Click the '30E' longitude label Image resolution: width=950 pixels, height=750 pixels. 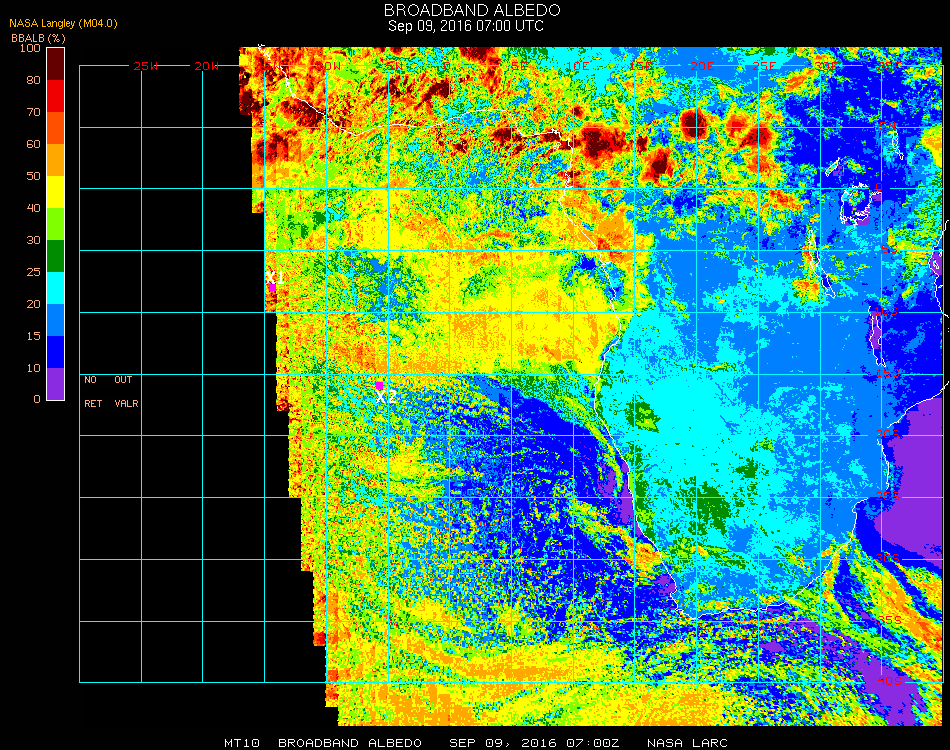pyautogui.click(x=826, y=66)
